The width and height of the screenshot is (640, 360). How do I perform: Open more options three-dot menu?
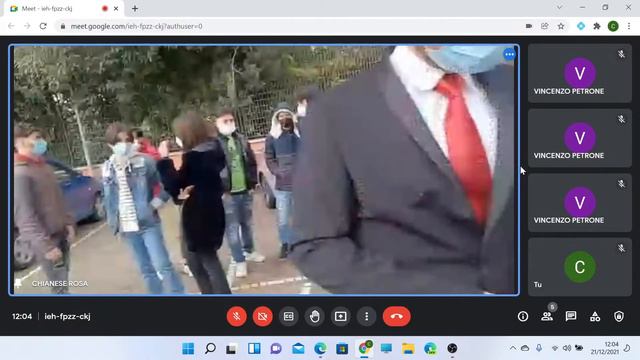(x=367, y=316)
